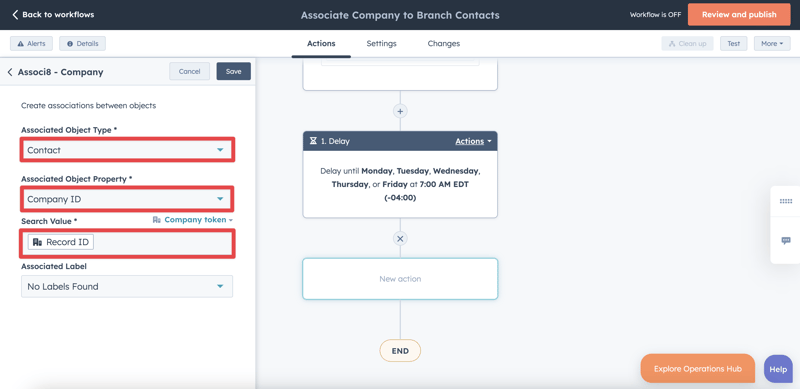Switch to the Changes tab

click(x=444, y=43)
